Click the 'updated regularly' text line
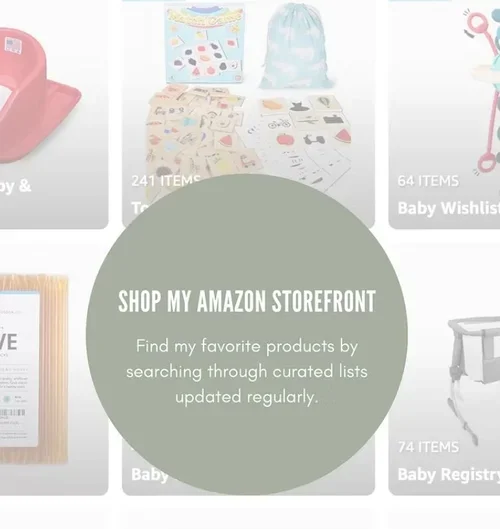This screenshot has height=529, width=500. tap(247, 397)
